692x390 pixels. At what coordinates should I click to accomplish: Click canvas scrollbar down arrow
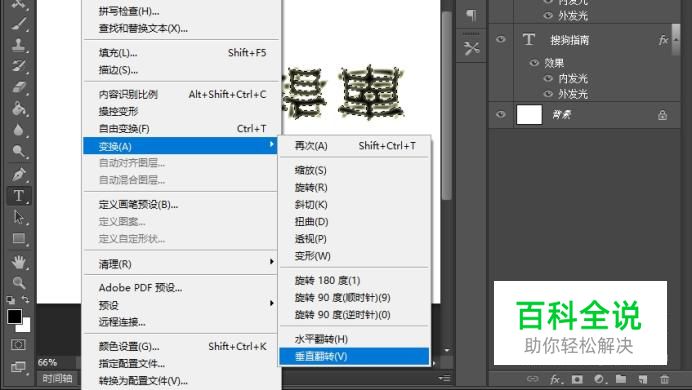coord(447,350)
